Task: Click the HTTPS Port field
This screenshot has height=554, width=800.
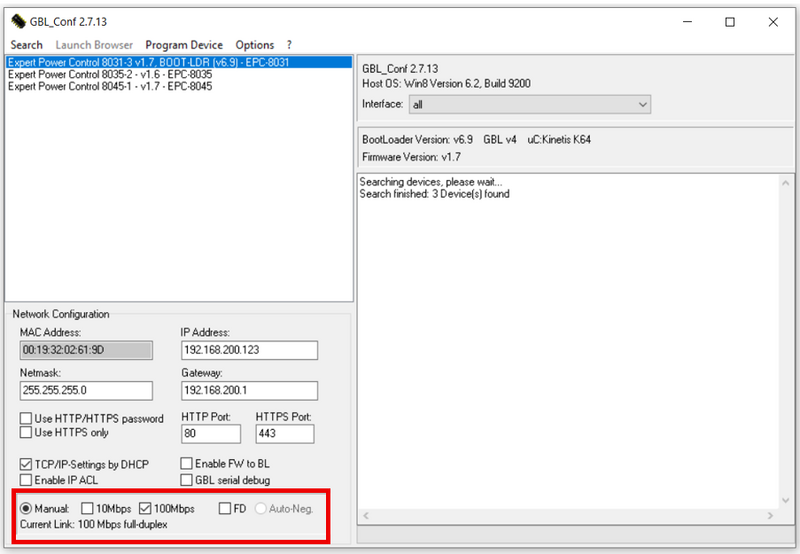Action: click(284, 434)
